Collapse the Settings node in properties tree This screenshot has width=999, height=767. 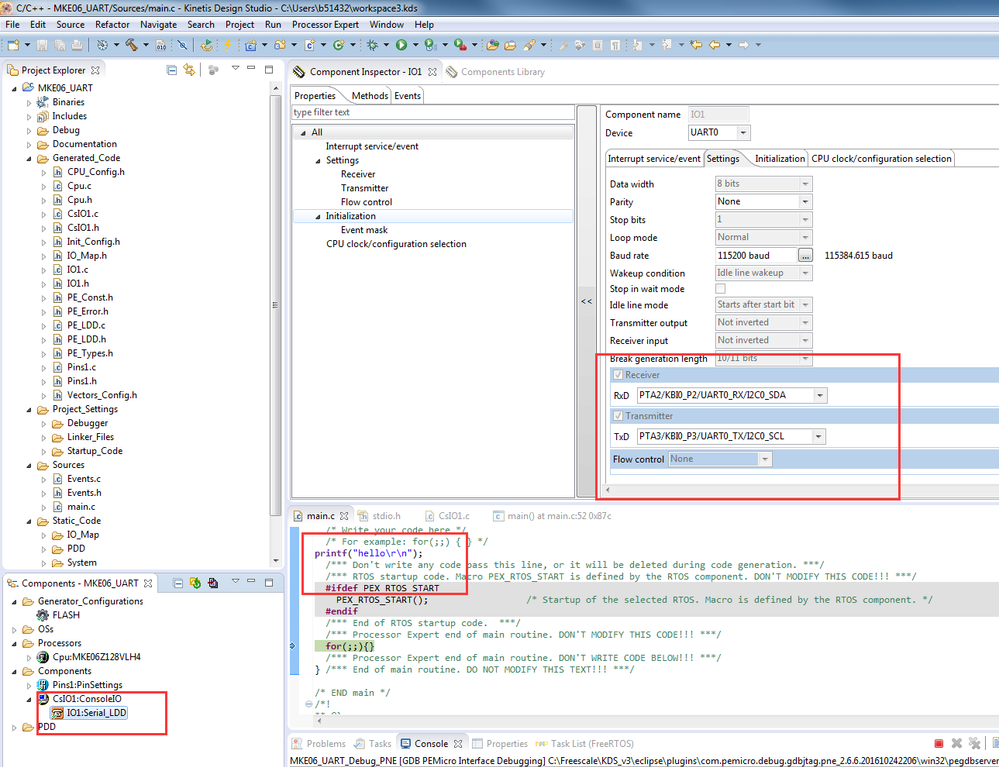318,161
